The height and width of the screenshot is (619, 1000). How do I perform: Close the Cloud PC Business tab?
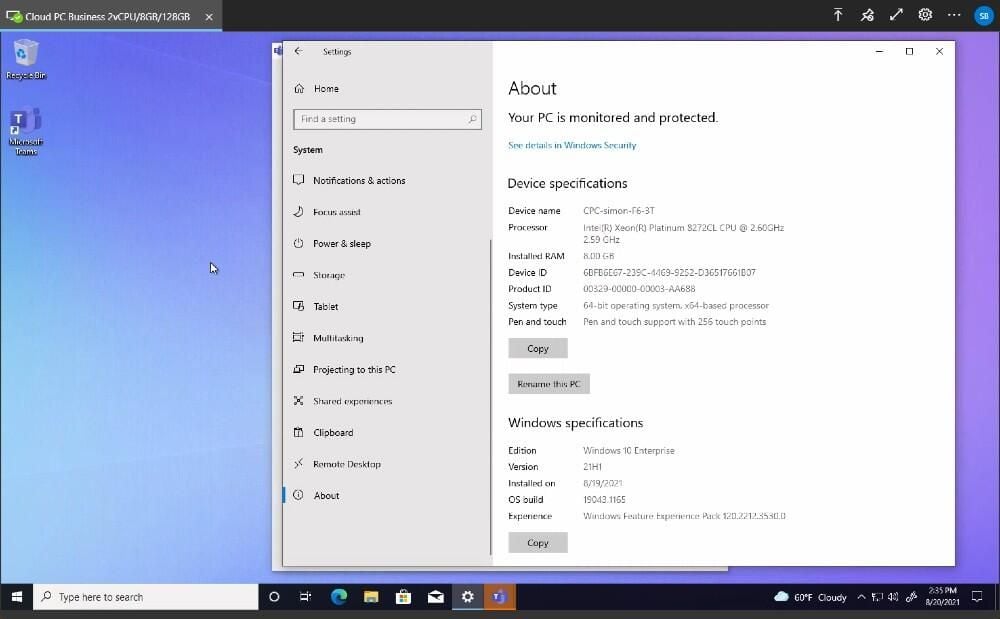(209, 17)
